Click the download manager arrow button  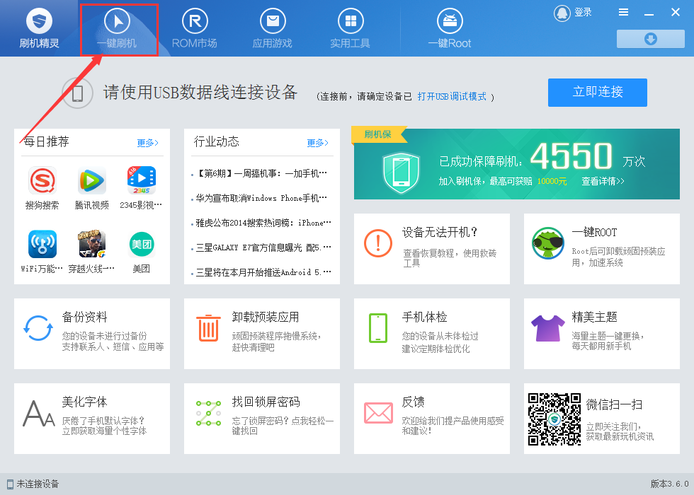coord(650,39)
